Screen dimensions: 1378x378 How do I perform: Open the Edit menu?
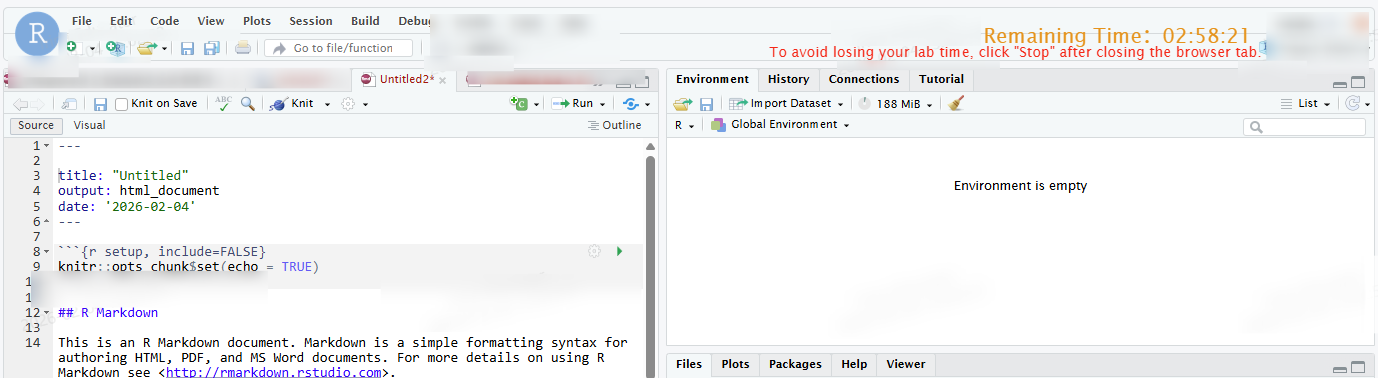click(x=121, y=20)
